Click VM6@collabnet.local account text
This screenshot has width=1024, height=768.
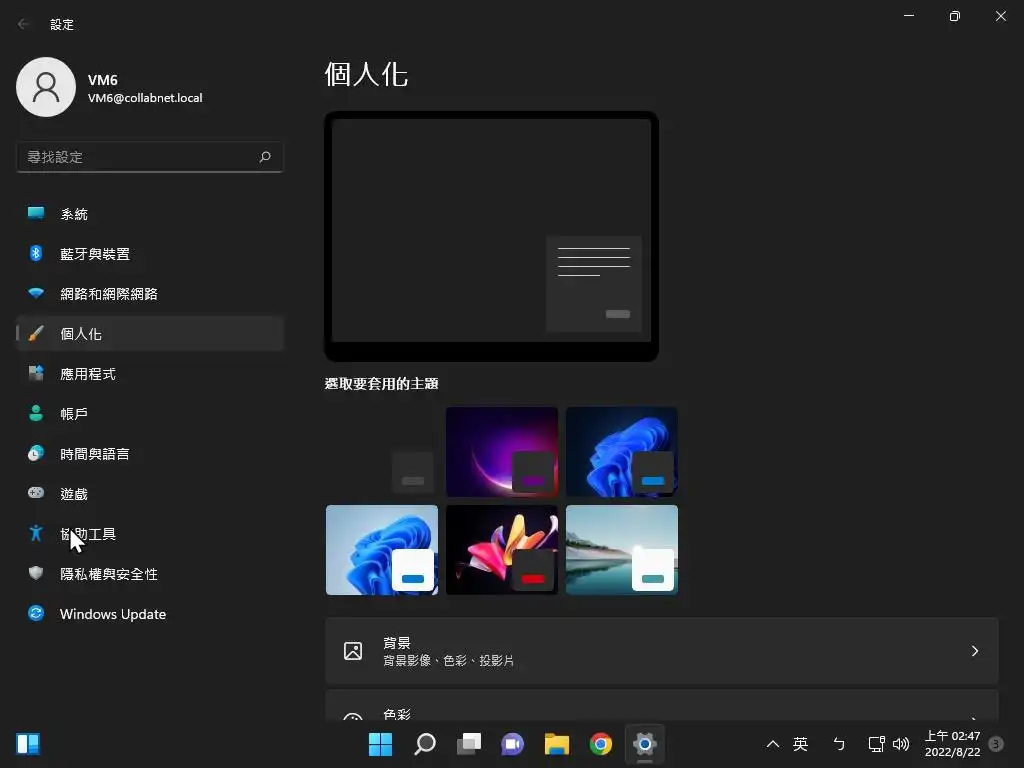(145, 98)
